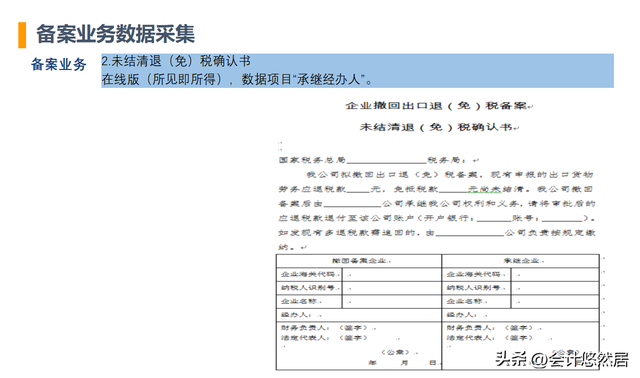
Task: Click the line mentioning "承继经办人"
Action: point(237,79)
